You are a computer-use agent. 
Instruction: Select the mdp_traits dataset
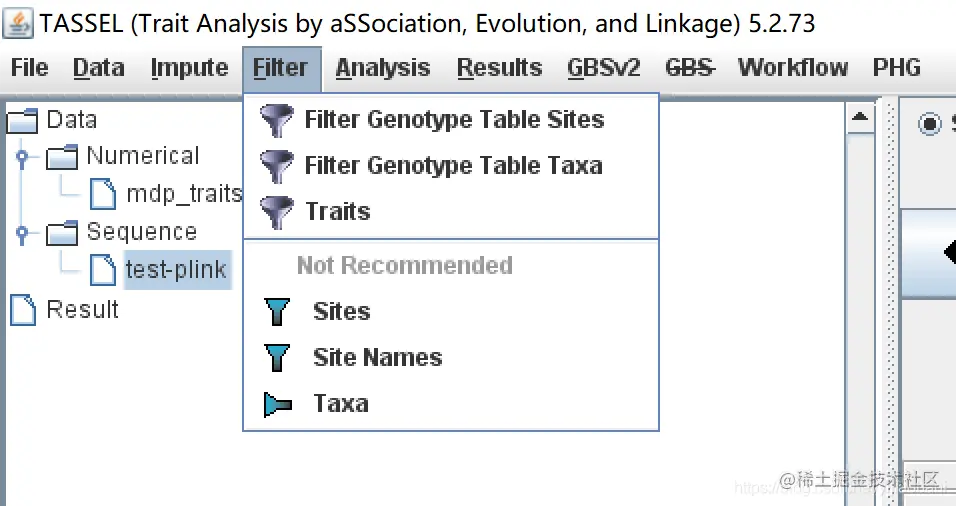coord(184,193)
